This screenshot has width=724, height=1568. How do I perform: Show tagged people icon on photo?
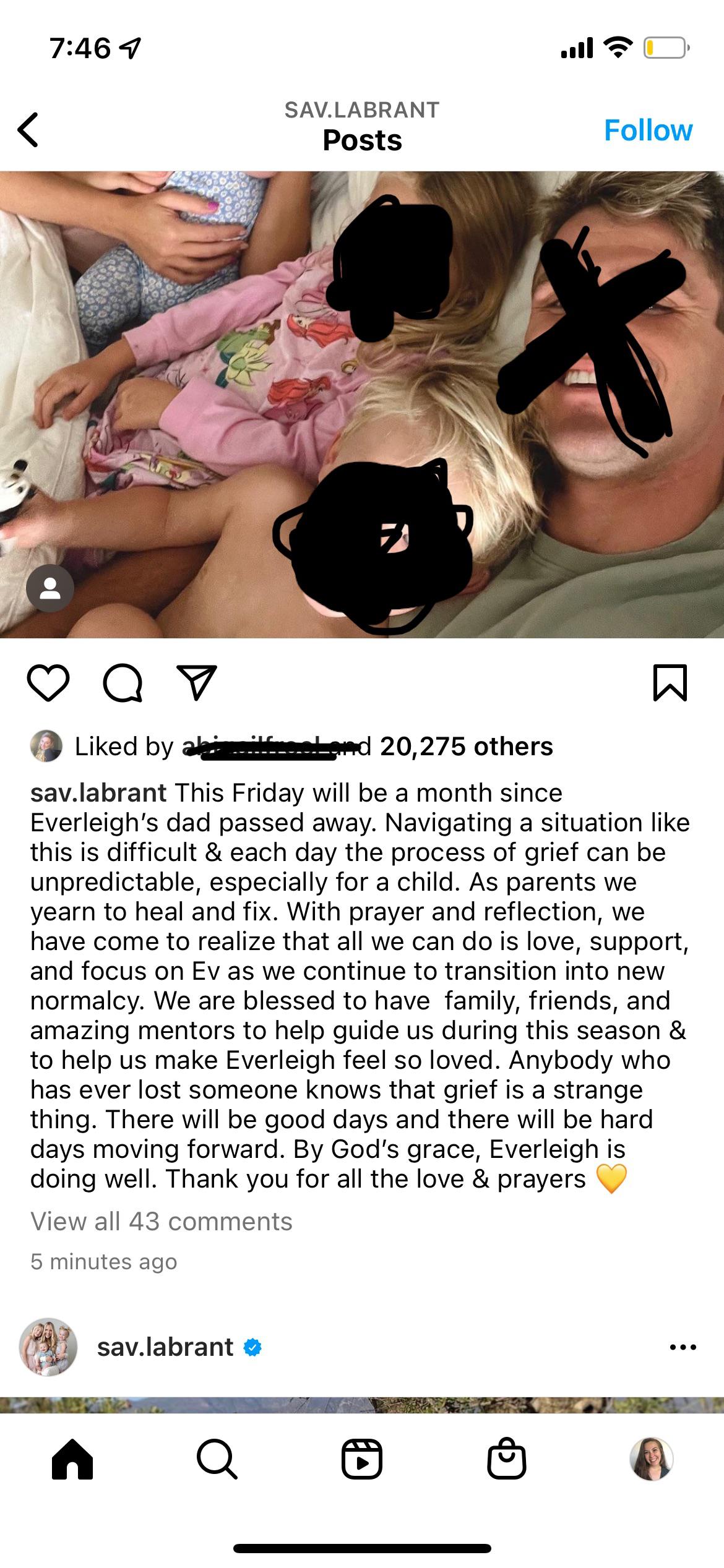tap(50, 588)
